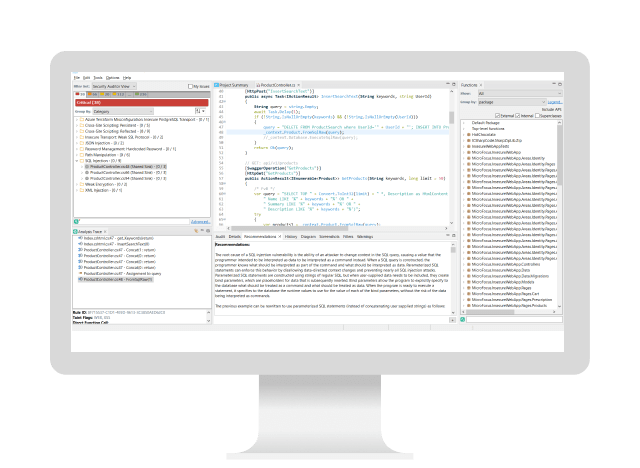Select trace node Assignment to query
640x468 pixels.
coord(121,273)
